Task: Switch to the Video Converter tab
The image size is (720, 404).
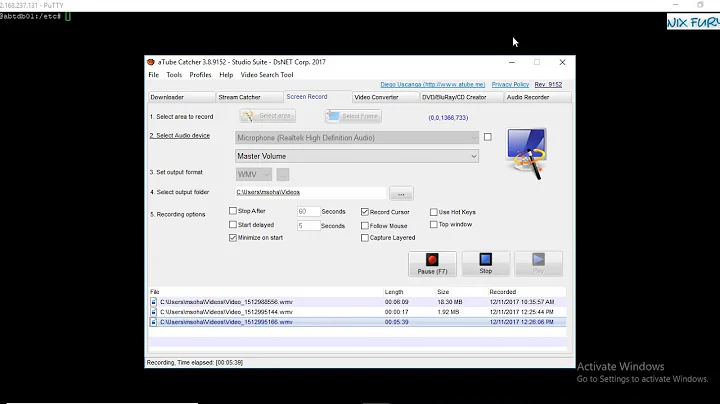Action: [x=385, y=97]
